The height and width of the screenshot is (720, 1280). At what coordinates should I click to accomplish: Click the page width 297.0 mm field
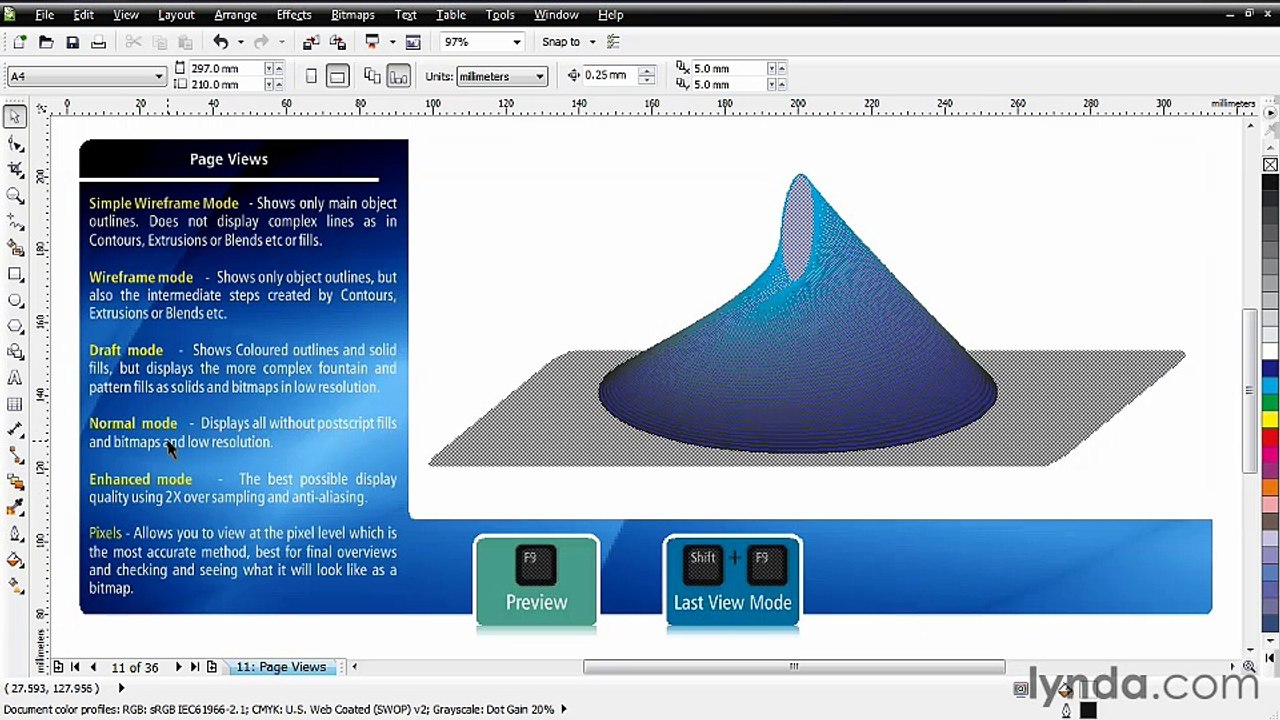point(226,68)
